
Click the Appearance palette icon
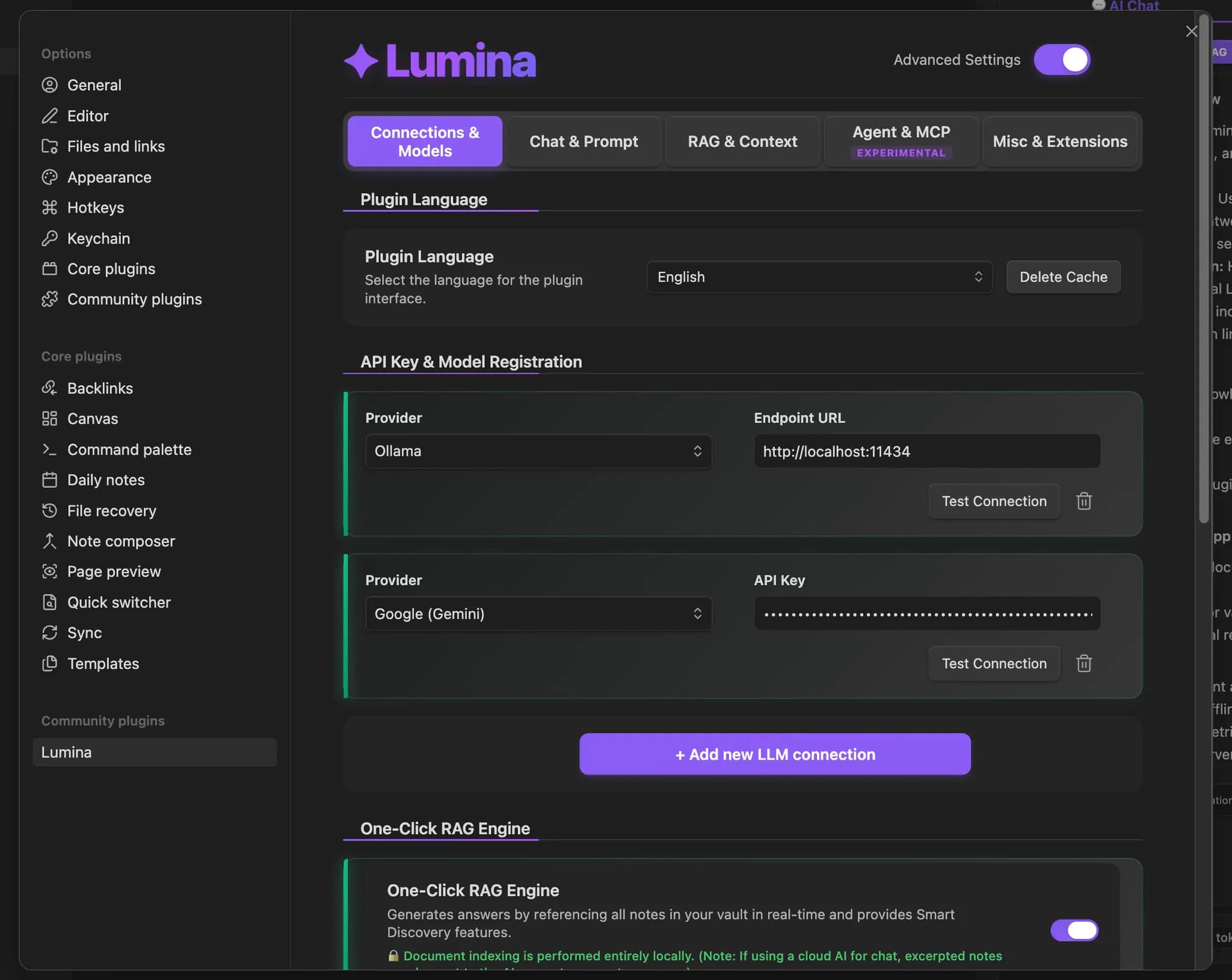point(49,177)
